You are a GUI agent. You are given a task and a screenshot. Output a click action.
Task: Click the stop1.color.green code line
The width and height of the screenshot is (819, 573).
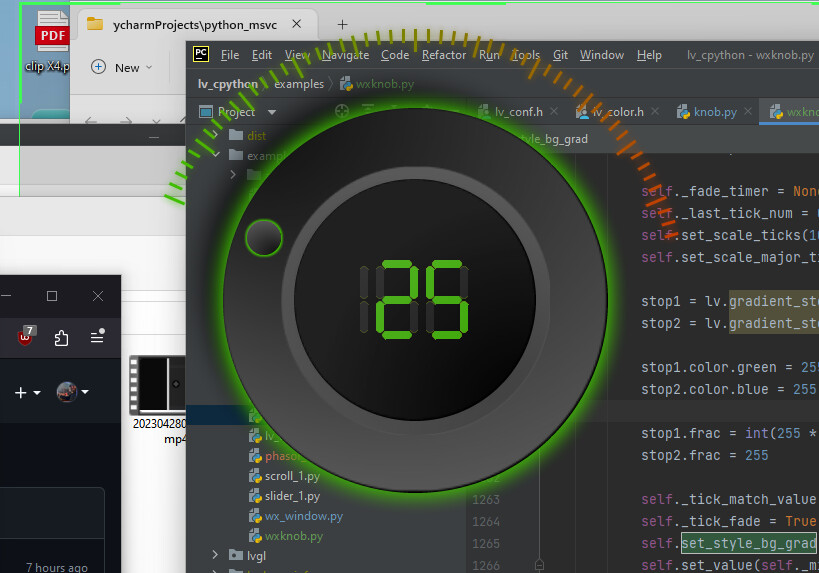[730, 368]
